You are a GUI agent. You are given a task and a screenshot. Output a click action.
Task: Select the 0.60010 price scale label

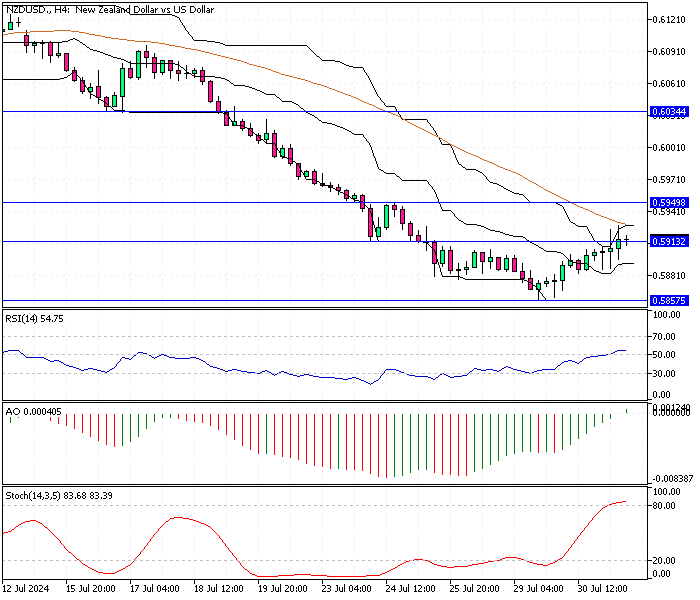point(667,148)
